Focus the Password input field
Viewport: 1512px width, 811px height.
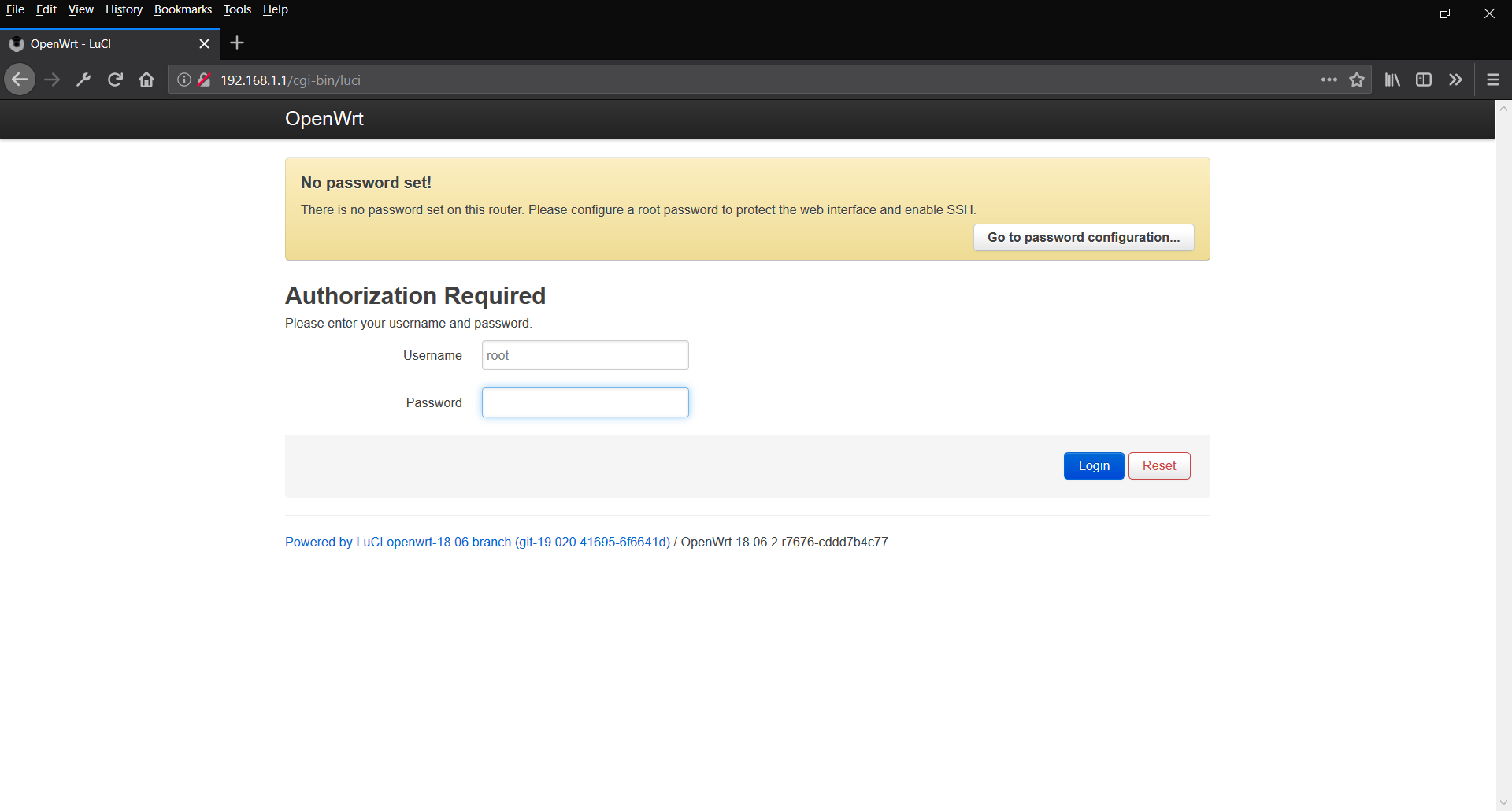click(585, 402)
